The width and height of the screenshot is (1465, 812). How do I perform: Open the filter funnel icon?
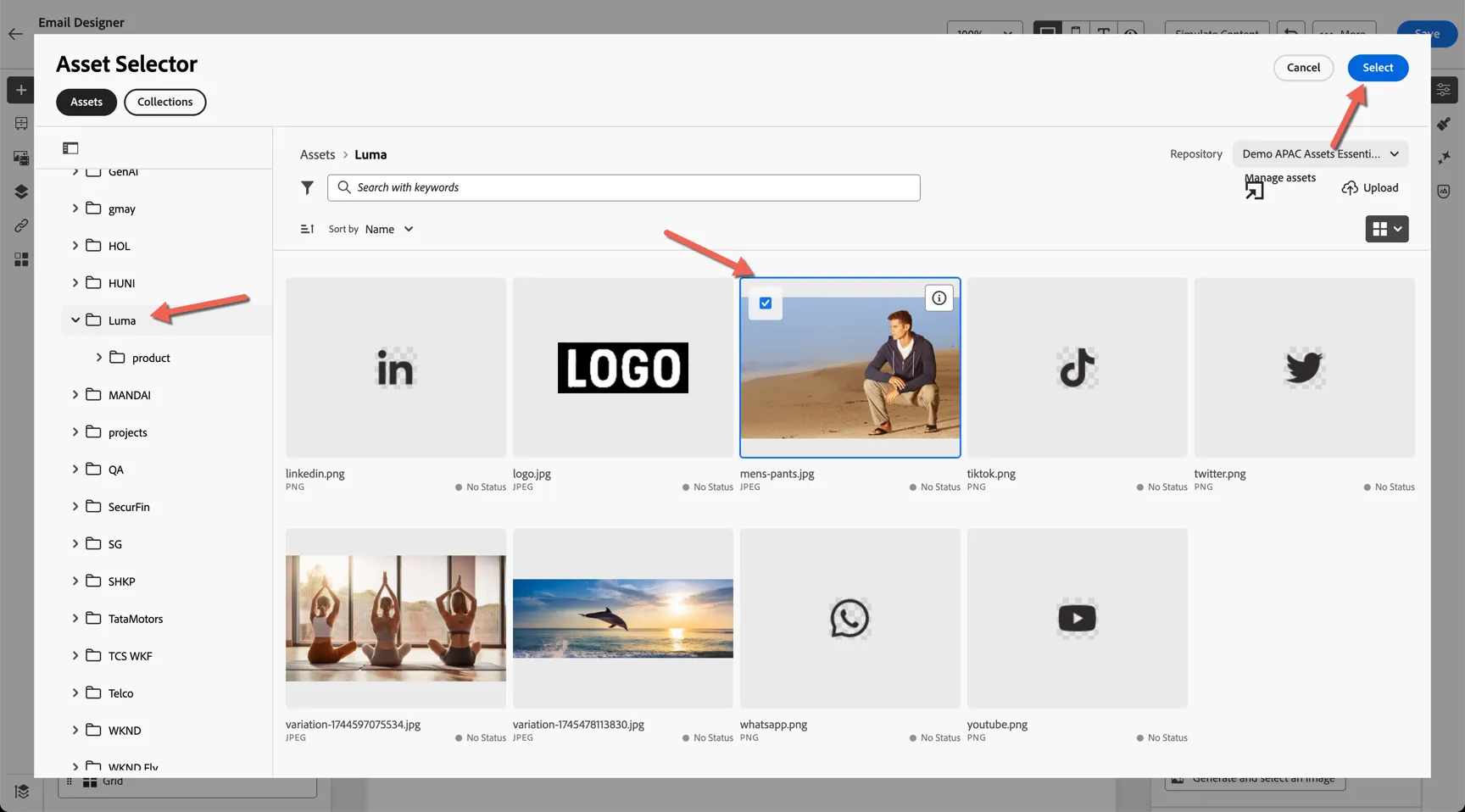point(308,187)
